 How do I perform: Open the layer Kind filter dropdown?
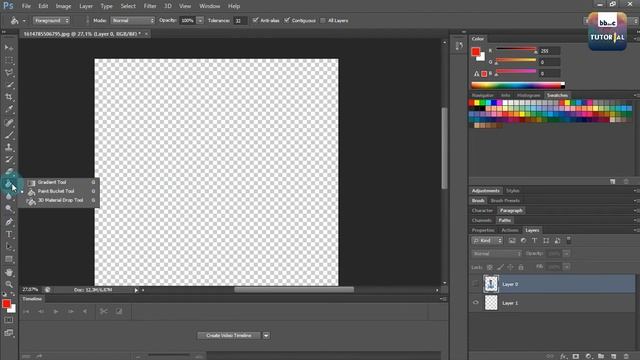(x=487, y=241)
